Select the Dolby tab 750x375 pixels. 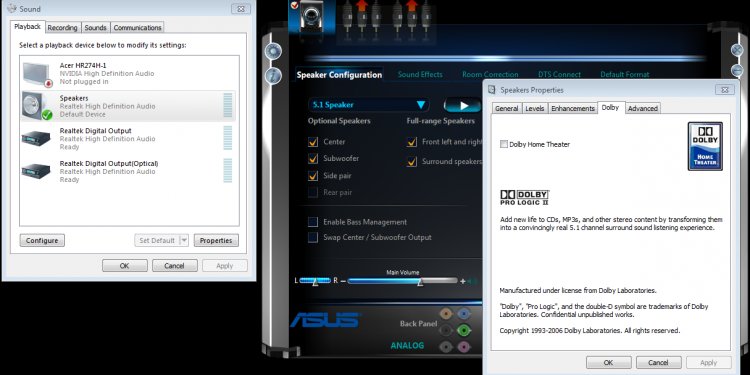tap(610, 108)
